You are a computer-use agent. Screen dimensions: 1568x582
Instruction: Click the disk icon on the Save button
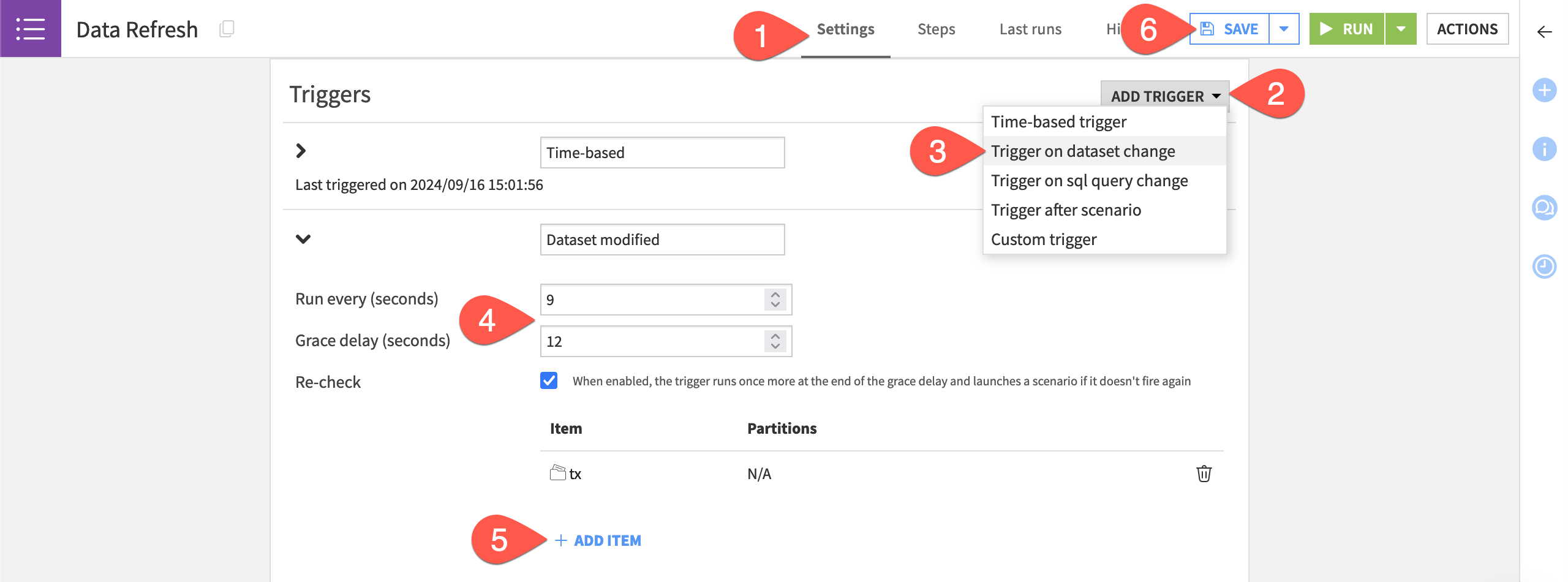pos(1207,28)
